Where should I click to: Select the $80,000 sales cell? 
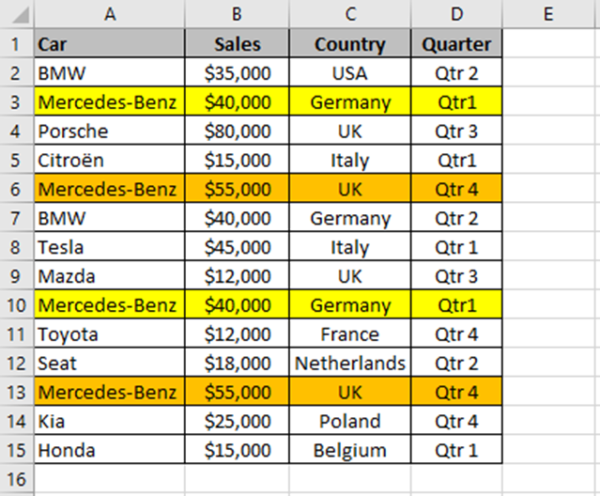[x=237, y=131]
